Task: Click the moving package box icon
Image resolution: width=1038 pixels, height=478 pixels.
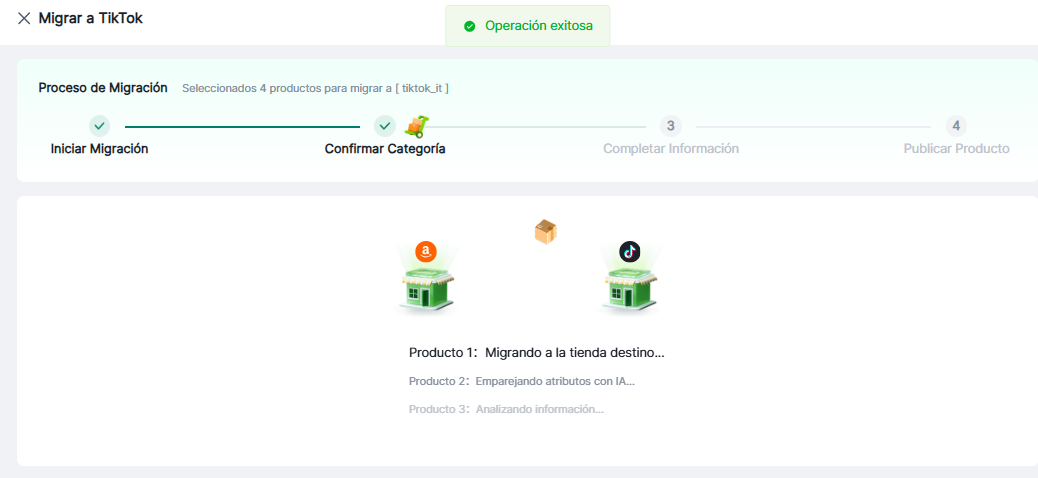Action: point(545,232)
